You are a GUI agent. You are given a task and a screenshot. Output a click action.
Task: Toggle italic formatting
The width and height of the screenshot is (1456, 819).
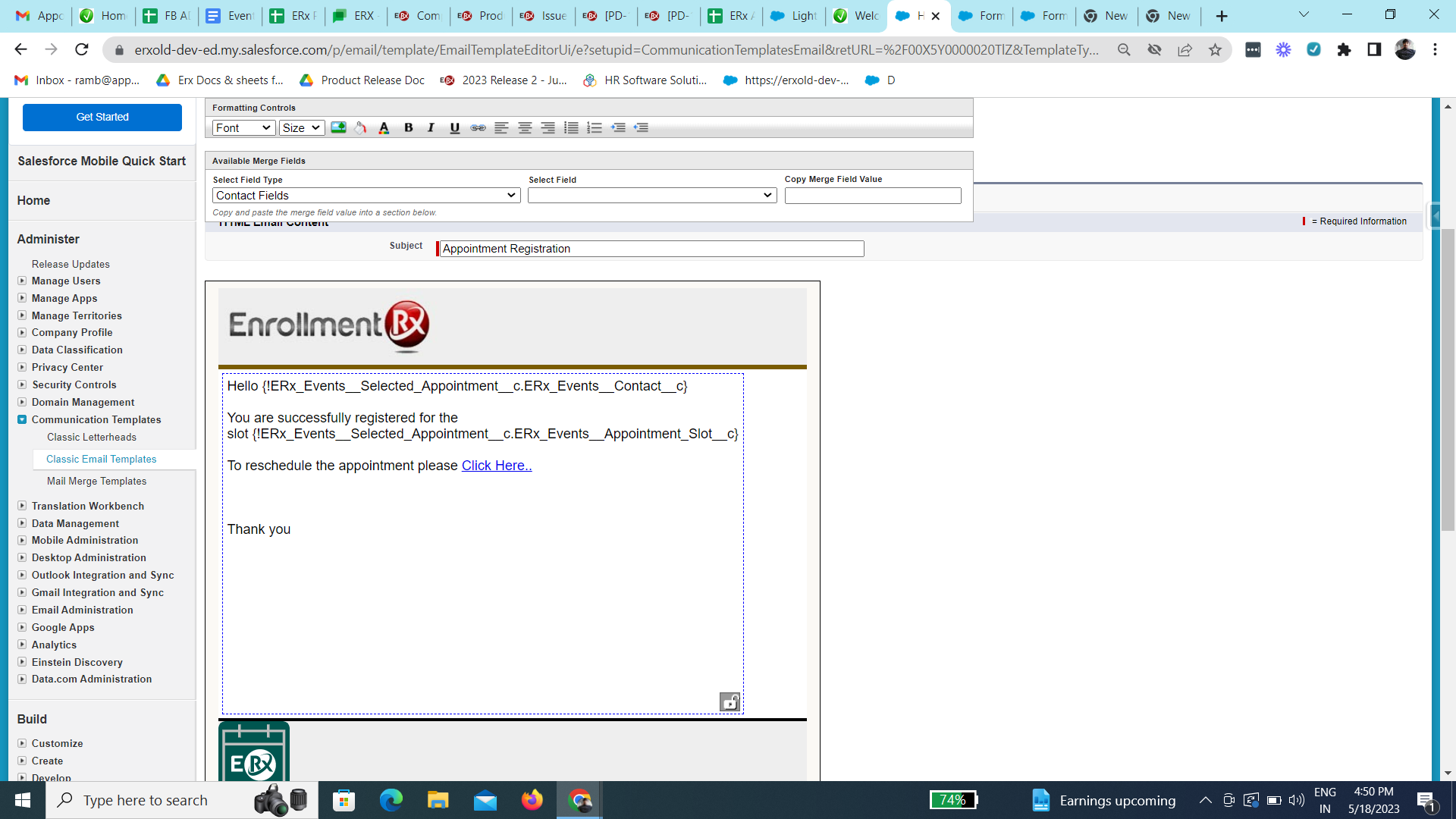pyautogui.click(x=431, y=127)
